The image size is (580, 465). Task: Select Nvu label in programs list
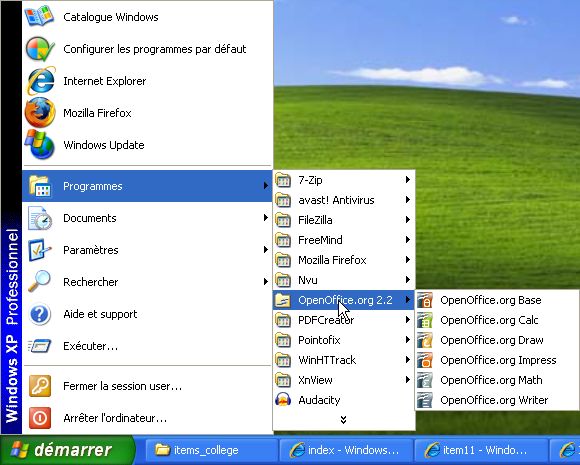[x=308, y=280]
